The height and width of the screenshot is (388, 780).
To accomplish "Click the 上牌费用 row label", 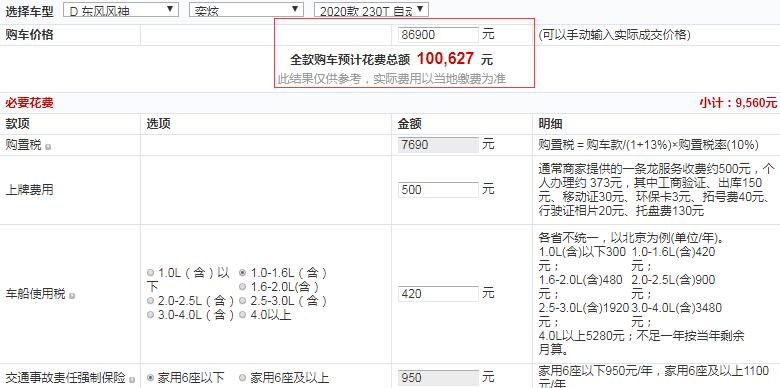I will pyautogui.click(x=29, y=190).
